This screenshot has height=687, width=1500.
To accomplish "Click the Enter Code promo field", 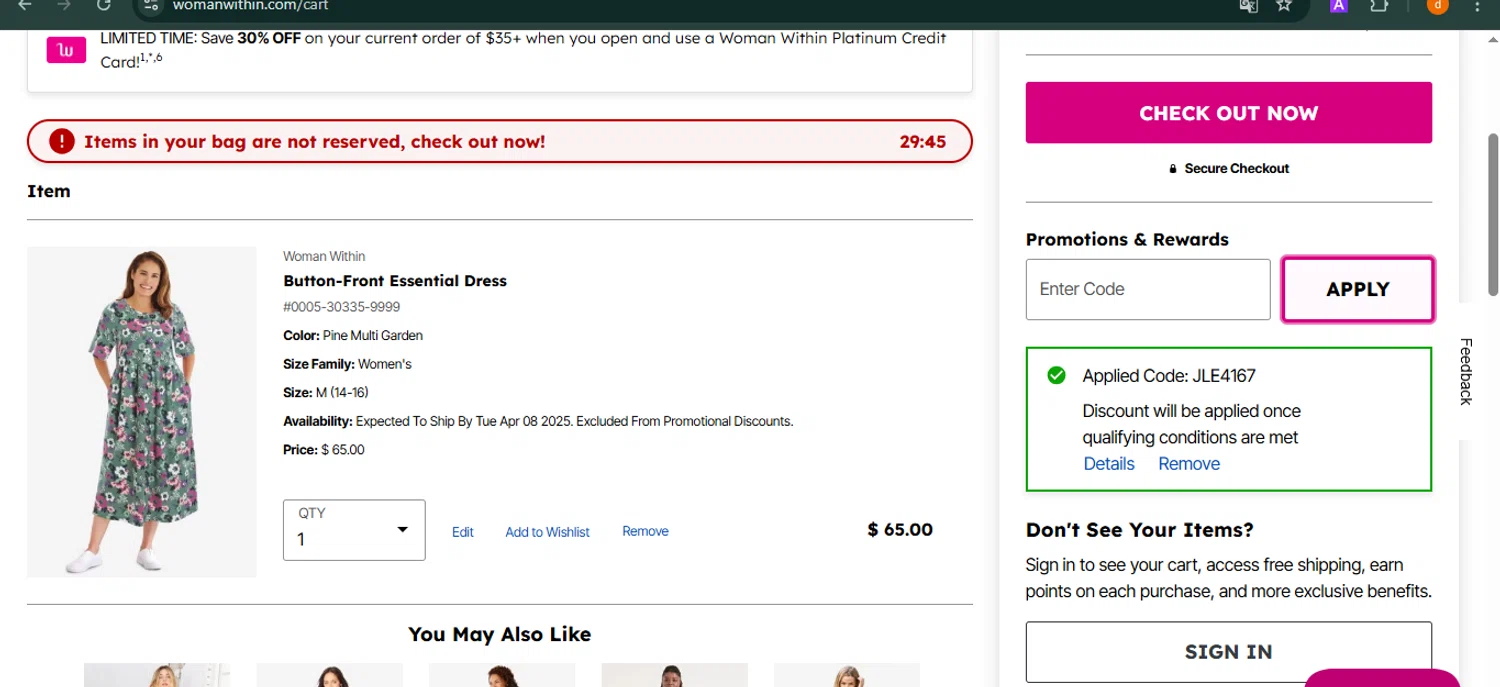I will coord(1147,289).
